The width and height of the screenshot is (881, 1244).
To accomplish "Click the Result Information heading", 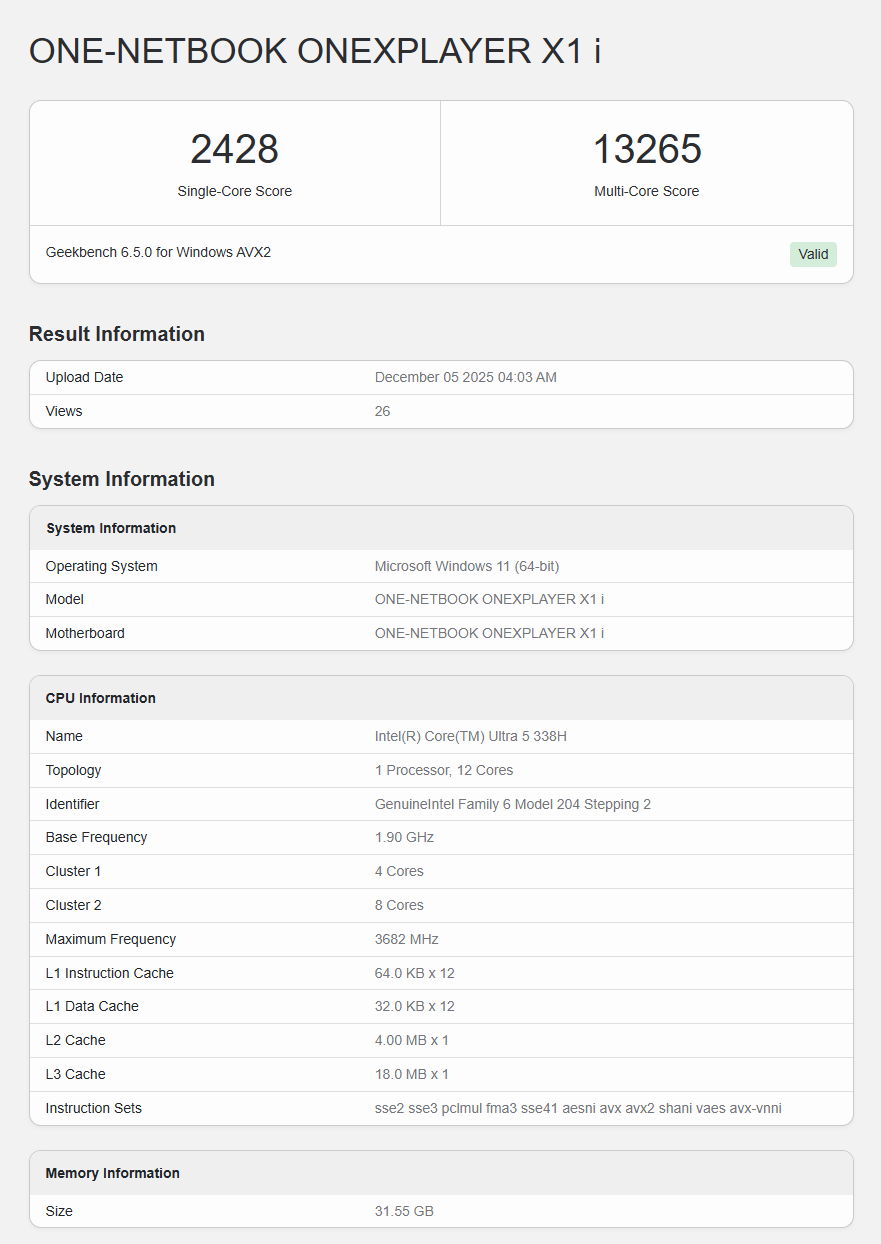I will 117,334.
